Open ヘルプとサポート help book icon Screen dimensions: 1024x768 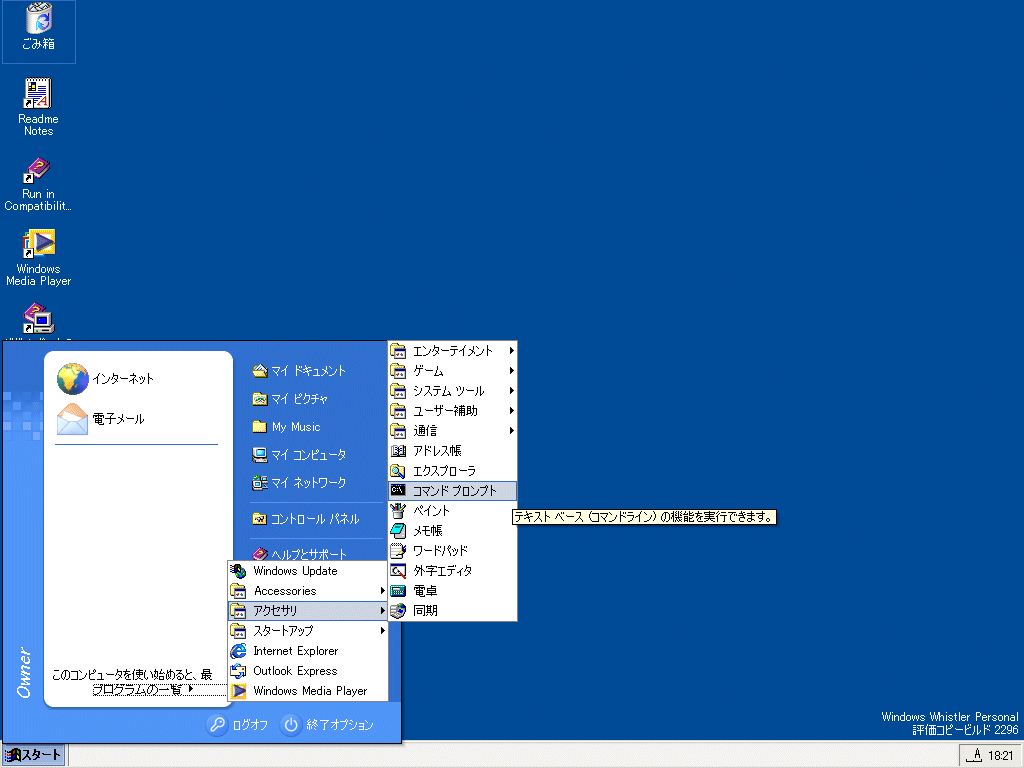pyautogui.click(x=260, y=554)
